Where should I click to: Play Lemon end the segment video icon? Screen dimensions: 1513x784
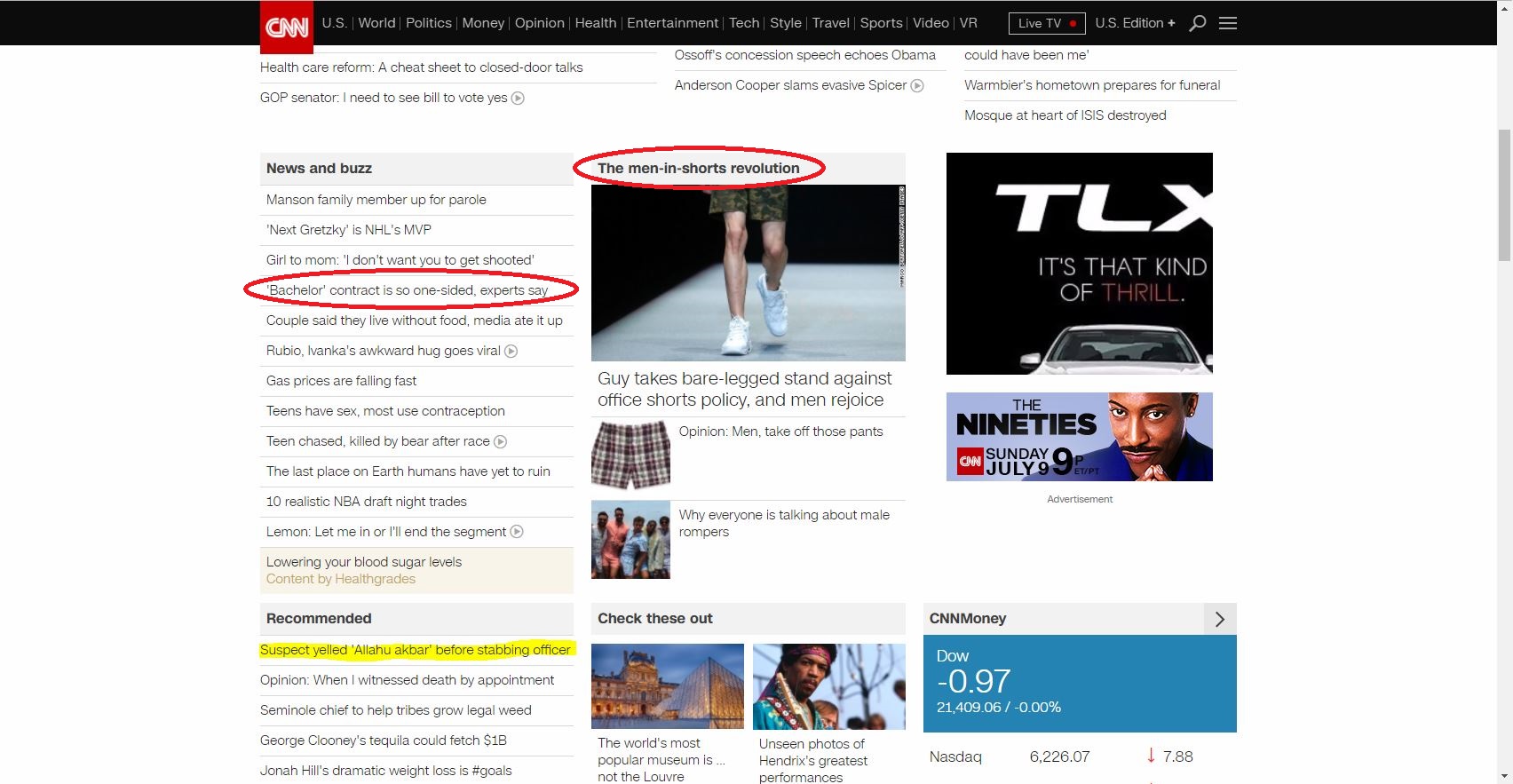coord(517,532)
